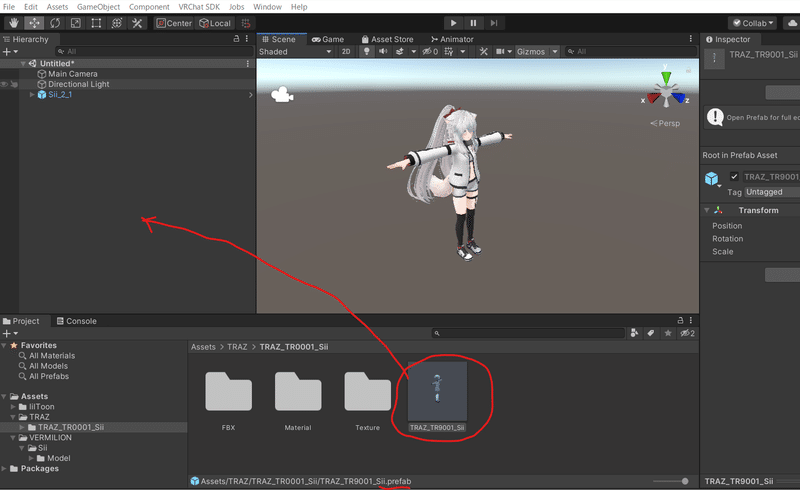Switch to the Animator tab

(452, 39)
